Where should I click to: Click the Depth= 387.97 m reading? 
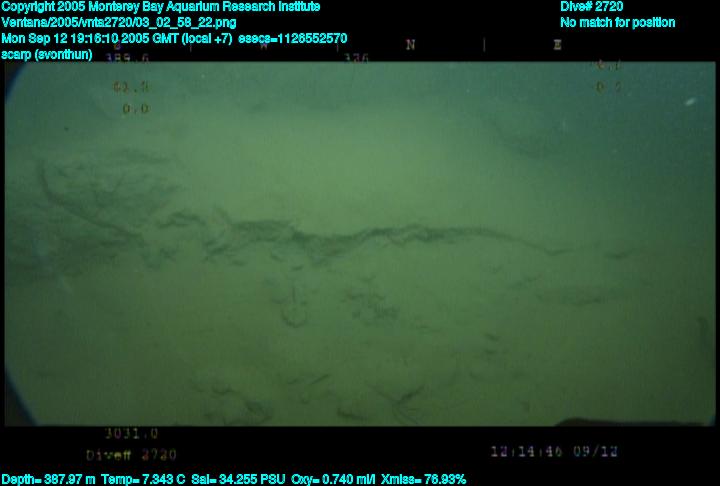(48, 480)
